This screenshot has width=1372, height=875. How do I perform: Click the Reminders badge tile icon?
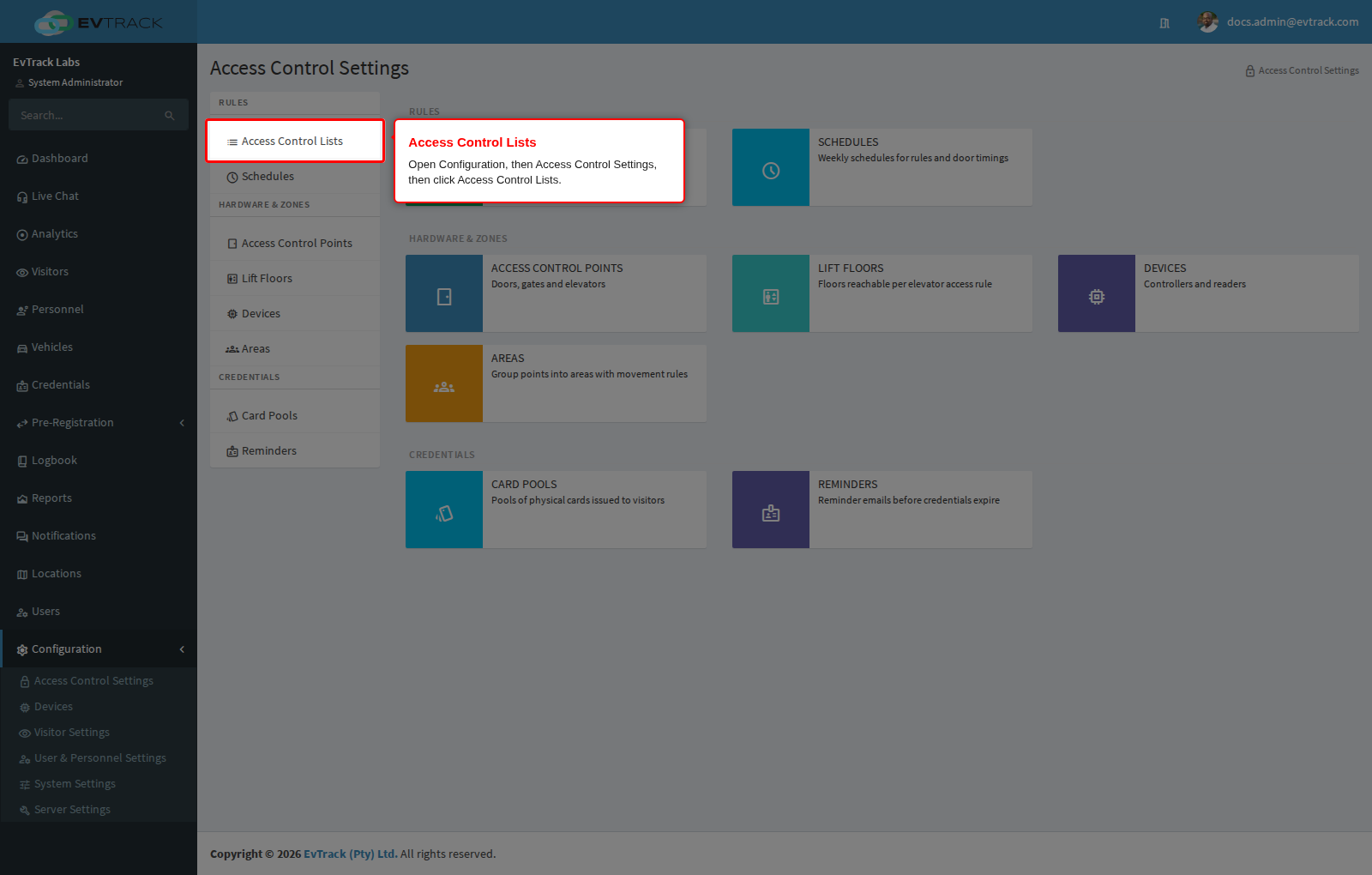tap(771, 513)
